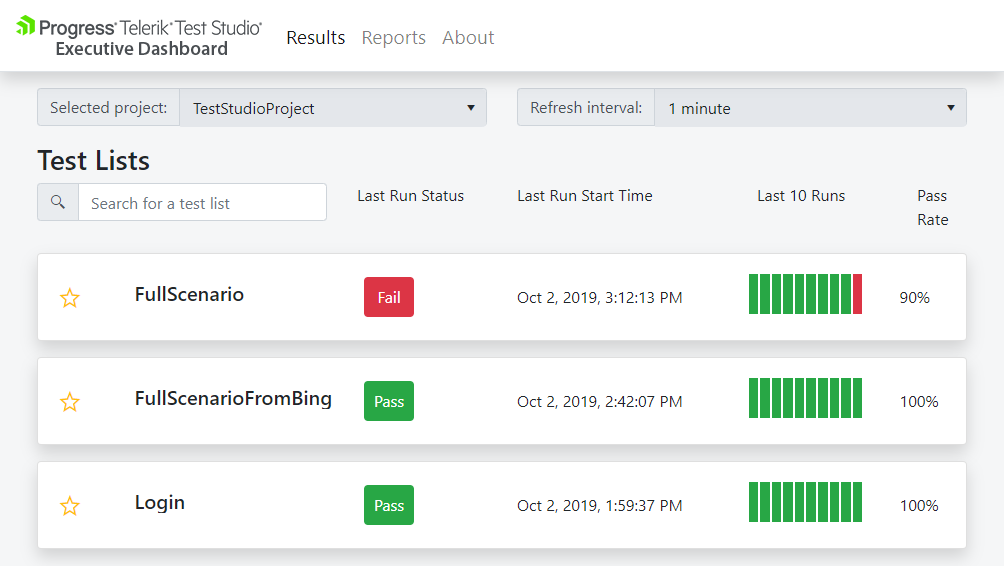Click the Search for a test list field
The image size is (1004, 566).
pyautogui.click(x=202, y=202)
